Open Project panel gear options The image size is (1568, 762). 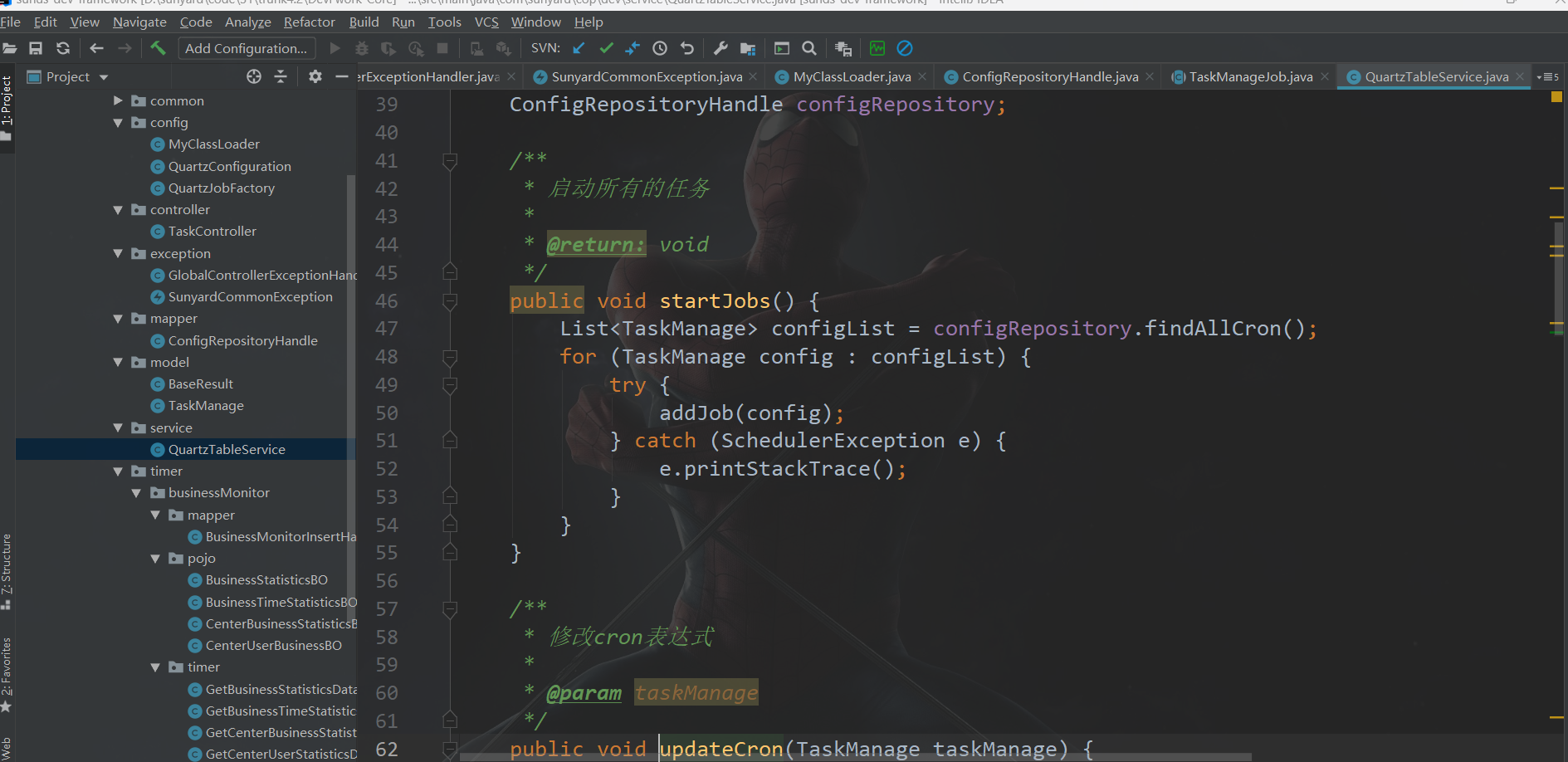[x=315, y=76]
